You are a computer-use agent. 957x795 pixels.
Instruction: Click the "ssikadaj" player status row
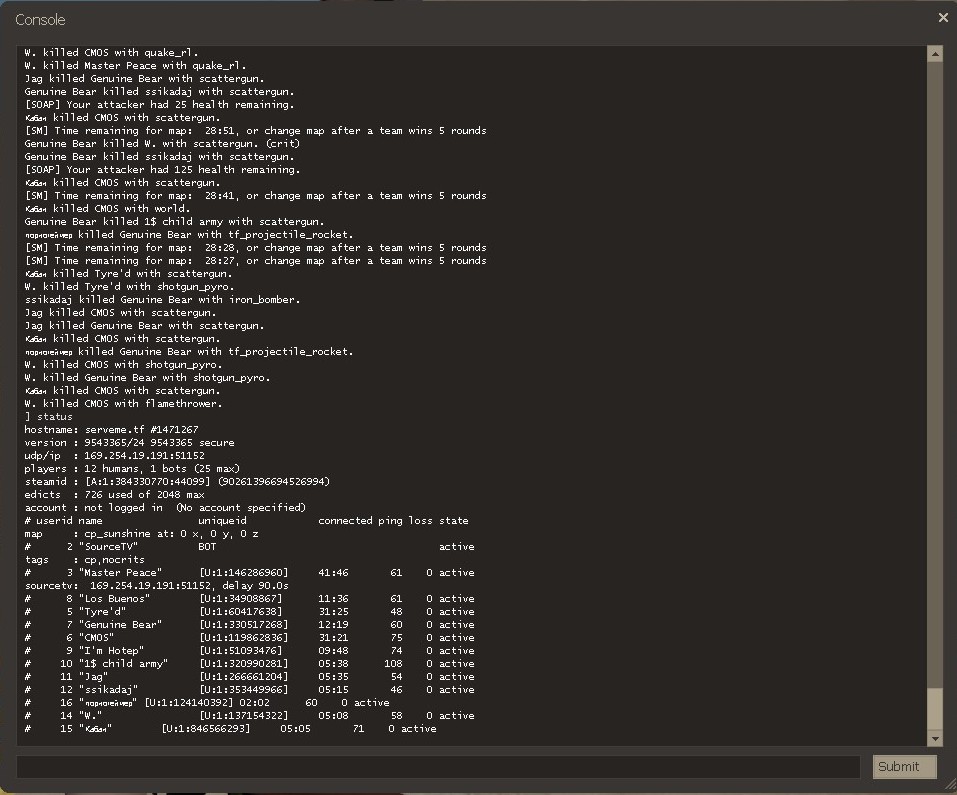point(250,690)
